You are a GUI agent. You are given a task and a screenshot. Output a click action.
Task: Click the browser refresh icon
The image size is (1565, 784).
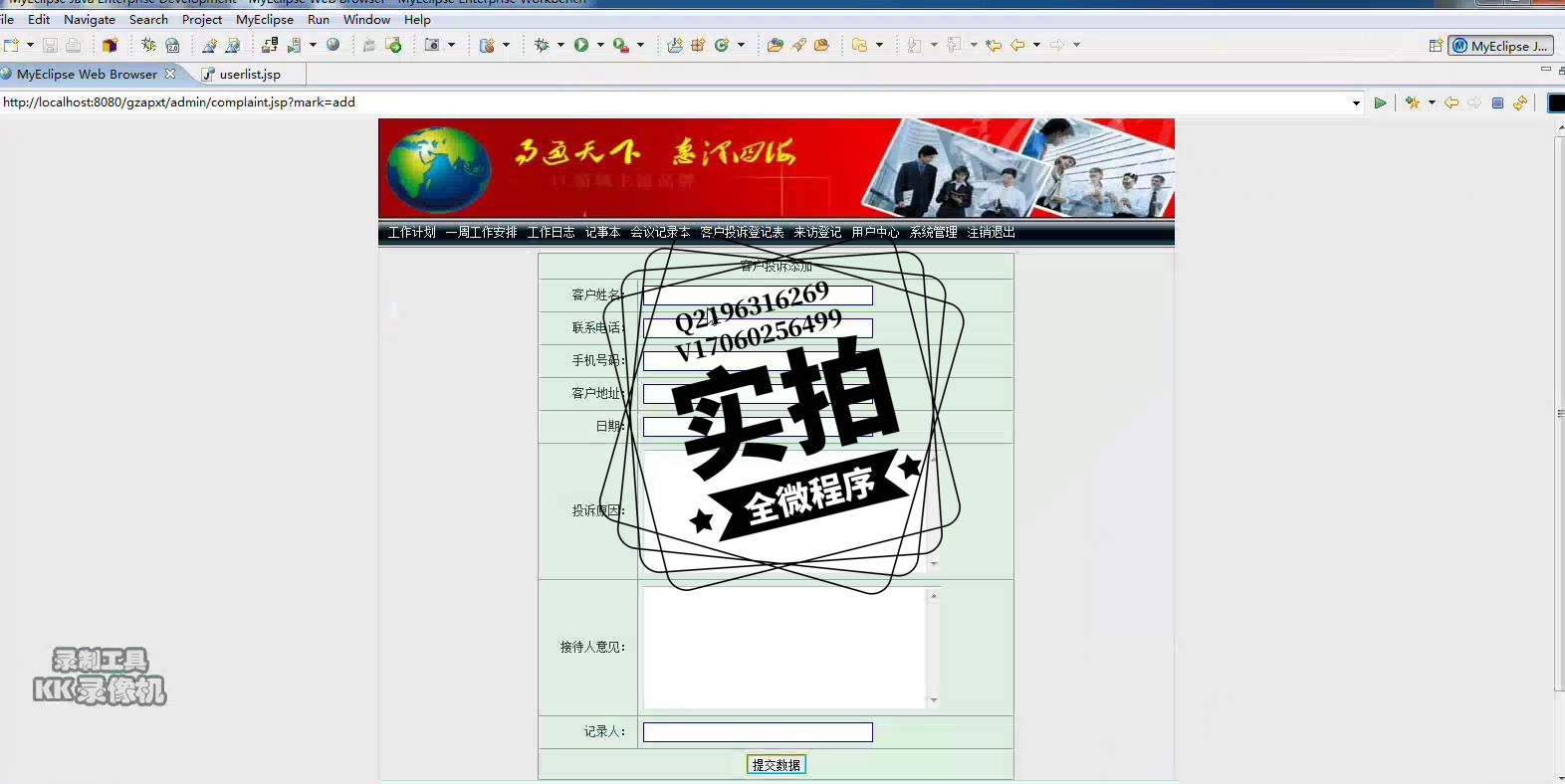[x=1520, y=102]
